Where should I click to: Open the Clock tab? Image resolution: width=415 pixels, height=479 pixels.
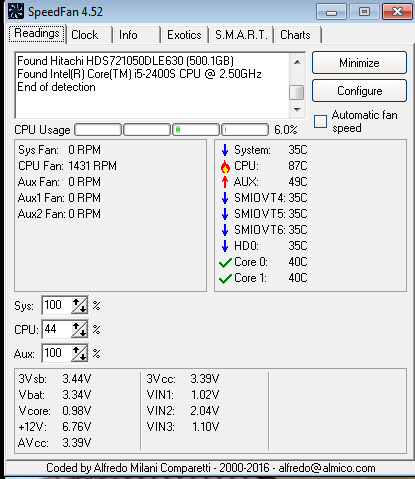pyautogui.click(x=89, y=35)
